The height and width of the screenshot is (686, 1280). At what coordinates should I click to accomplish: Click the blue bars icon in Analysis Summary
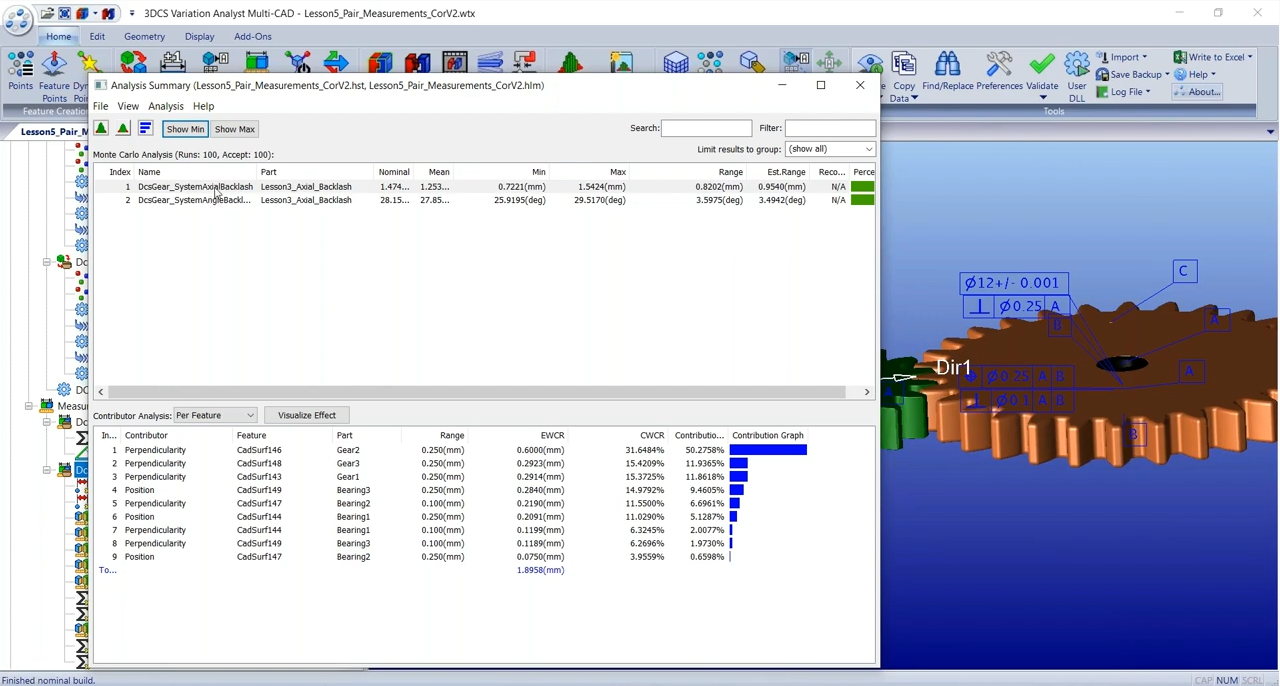point(145,129)
